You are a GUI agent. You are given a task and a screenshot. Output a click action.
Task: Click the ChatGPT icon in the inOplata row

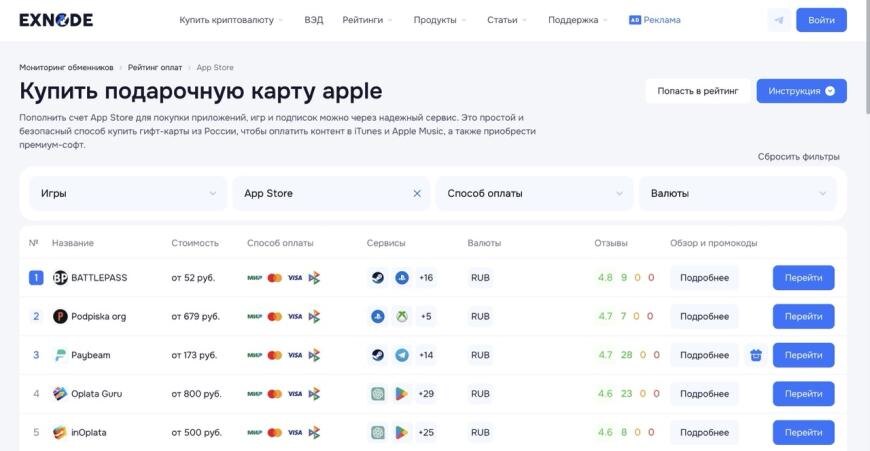(378, 432)
